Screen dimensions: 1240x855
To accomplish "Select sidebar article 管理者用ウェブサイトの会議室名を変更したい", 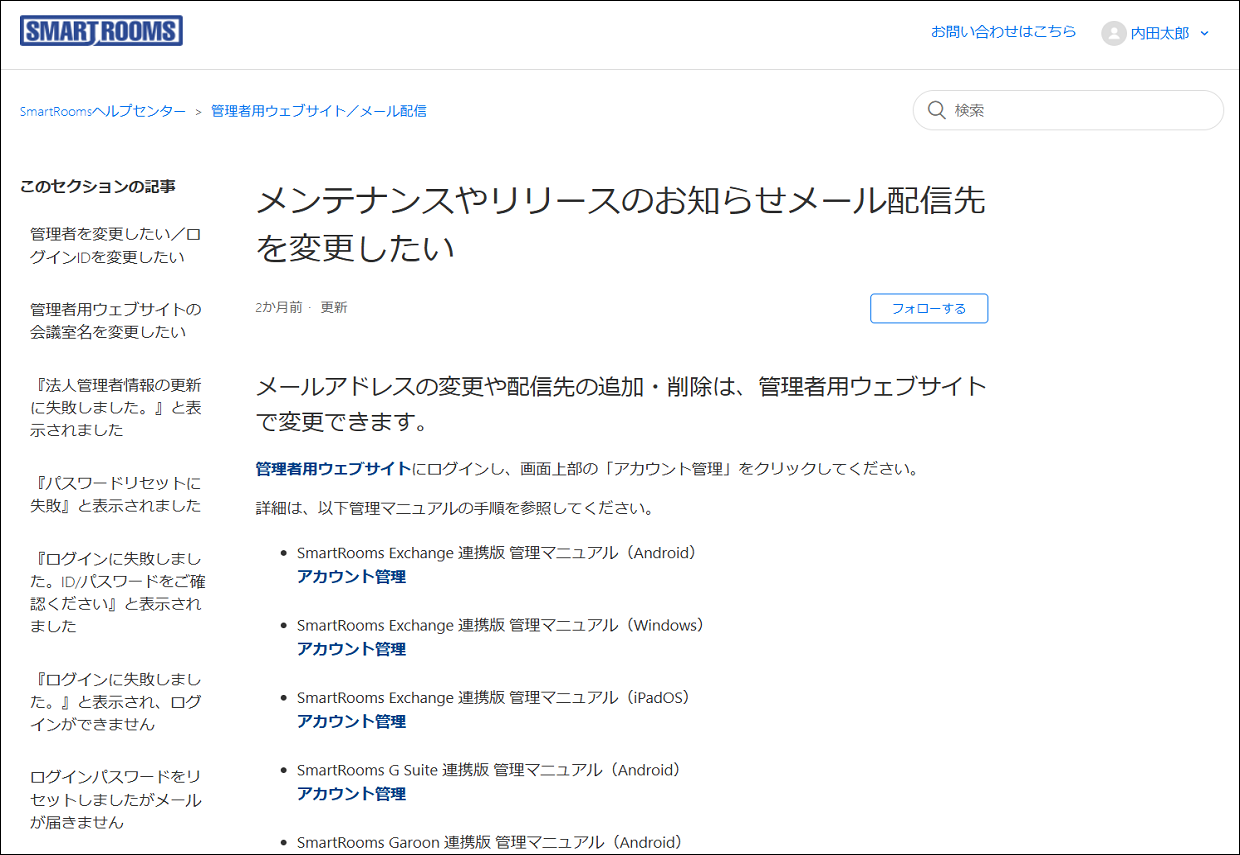I will [x=115, y=320].
